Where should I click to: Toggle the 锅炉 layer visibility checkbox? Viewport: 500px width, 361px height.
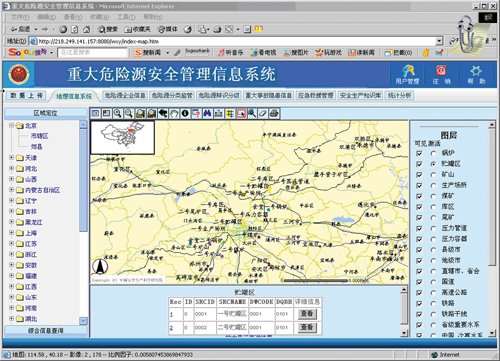pyautogui.click(x=419, y=153)
